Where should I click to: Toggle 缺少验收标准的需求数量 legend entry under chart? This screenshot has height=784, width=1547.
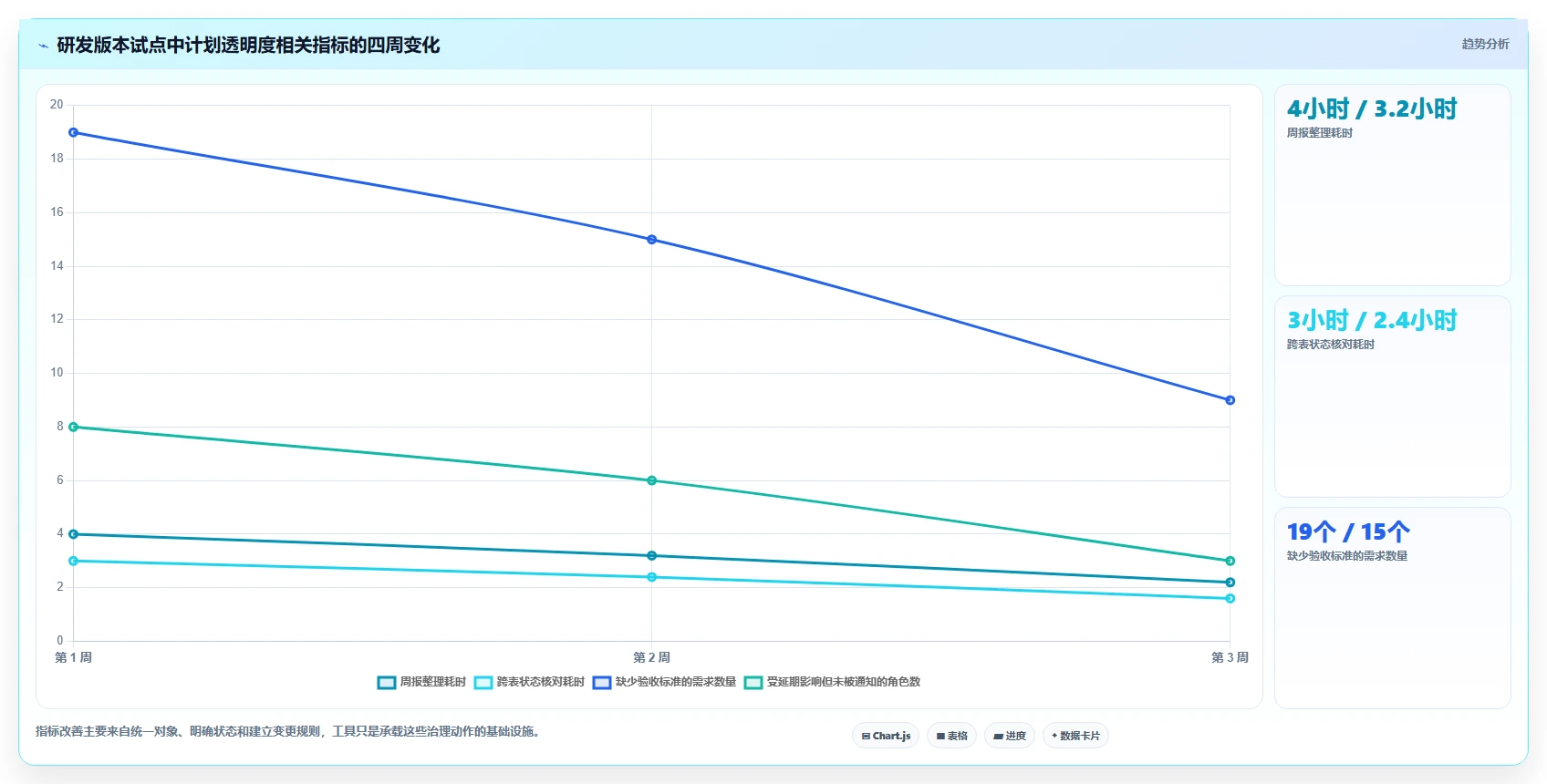(x=664, y=682)
